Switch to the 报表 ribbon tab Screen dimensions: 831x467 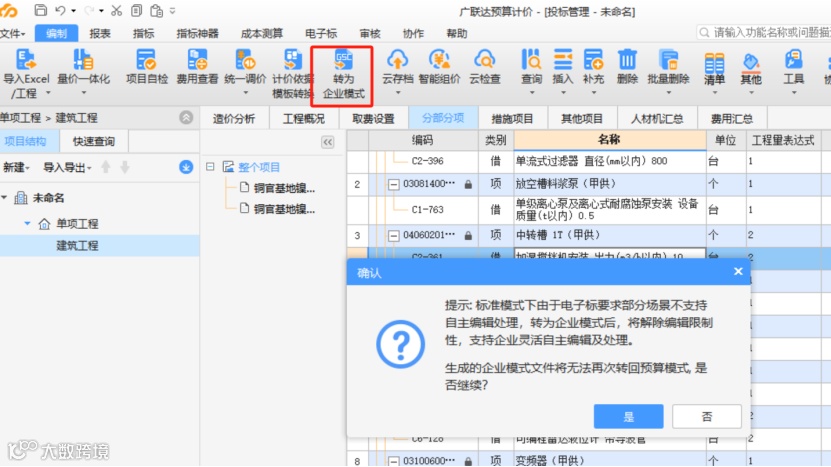100,33
